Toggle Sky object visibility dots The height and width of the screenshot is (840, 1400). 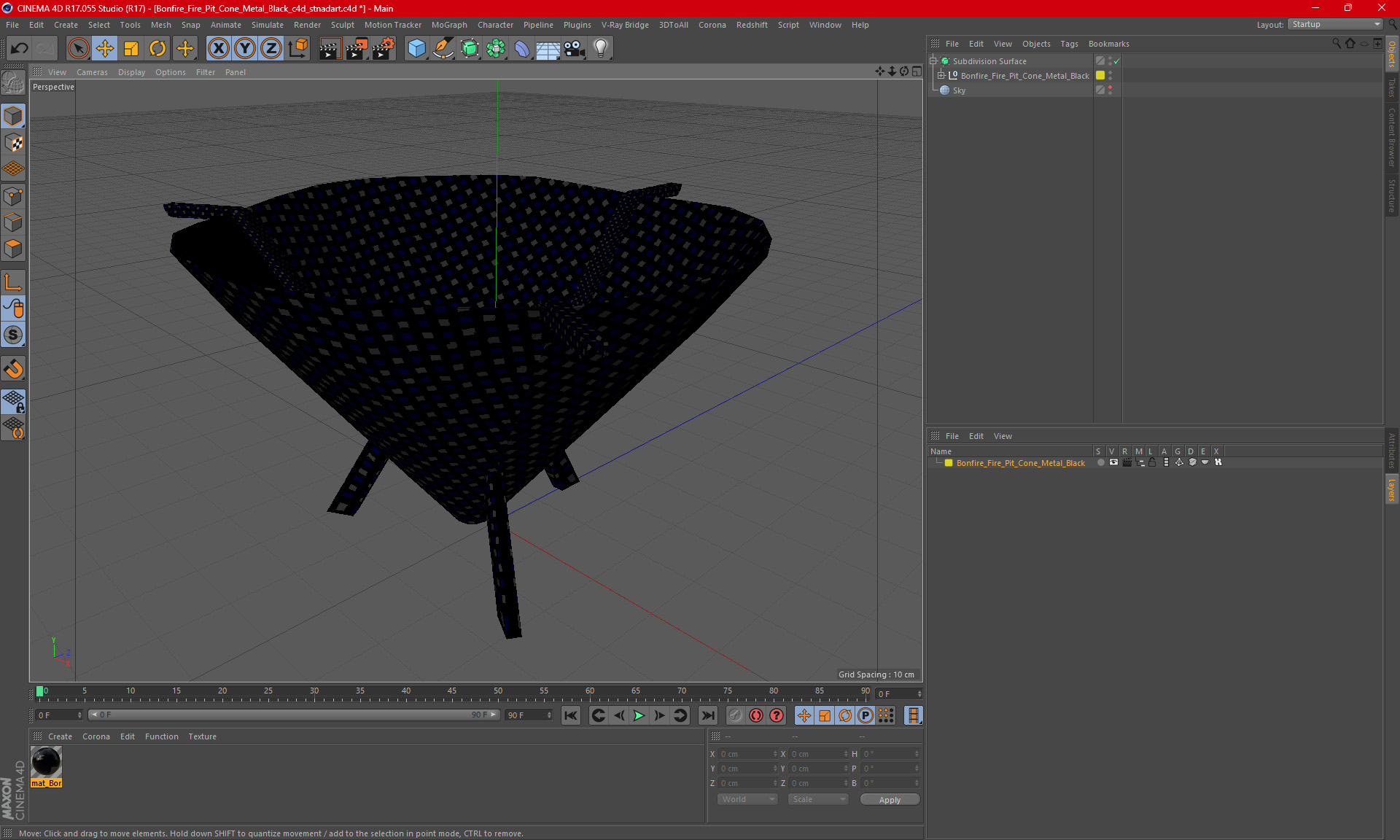[x=1110, y=90]
